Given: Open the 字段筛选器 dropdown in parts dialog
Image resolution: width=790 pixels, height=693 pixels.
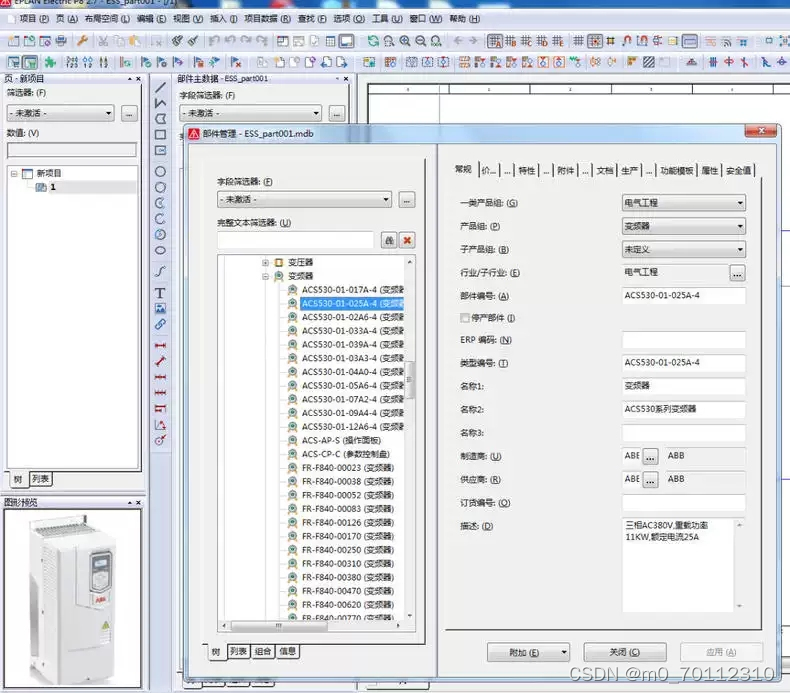Looking at the screenshot, I should [304, 200].
